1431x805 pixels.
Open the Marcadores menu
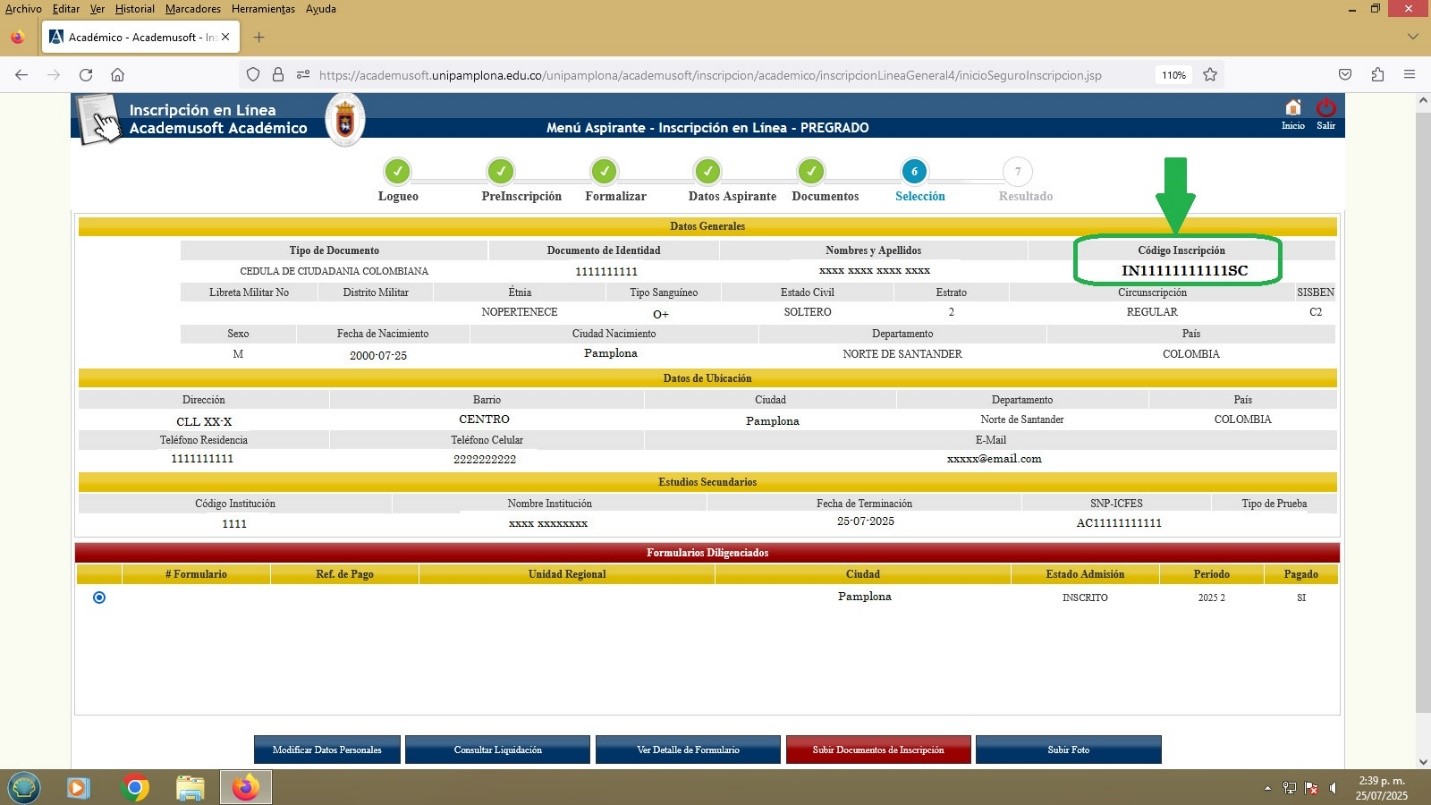pos(193,9)
